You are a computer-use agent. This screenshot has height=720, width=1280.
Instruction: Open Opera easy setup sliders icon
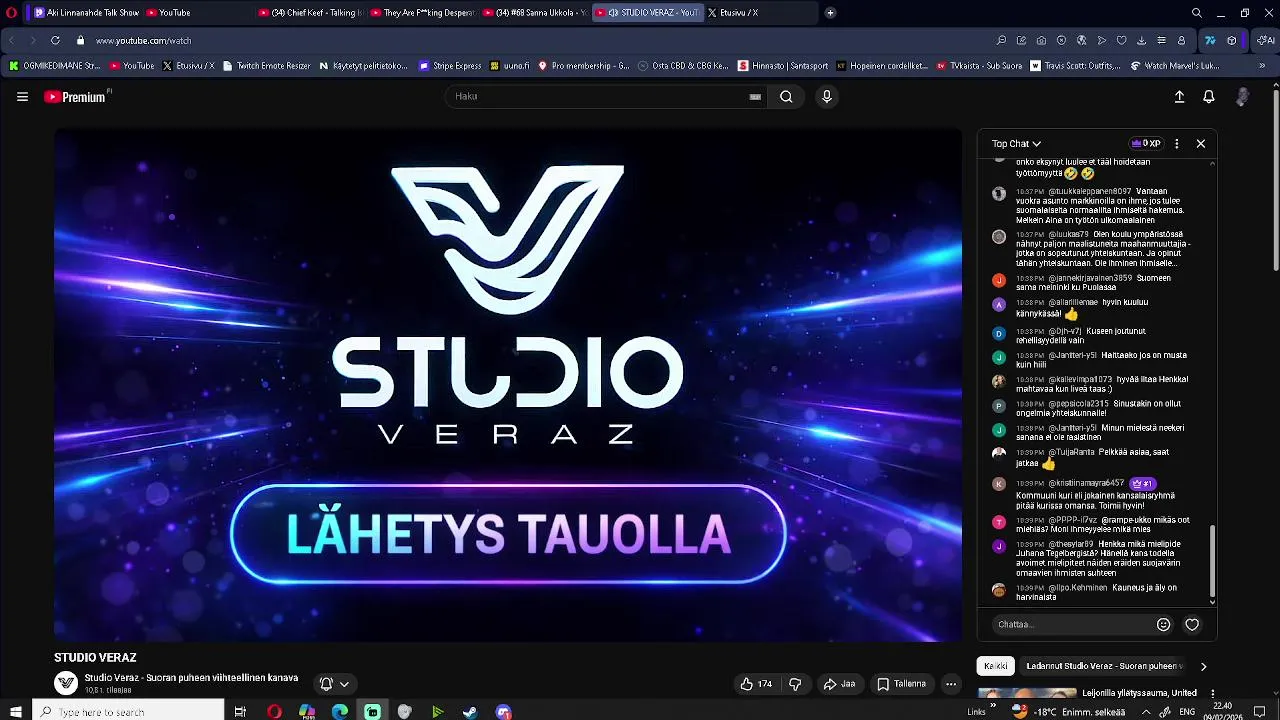point(1161,41)
